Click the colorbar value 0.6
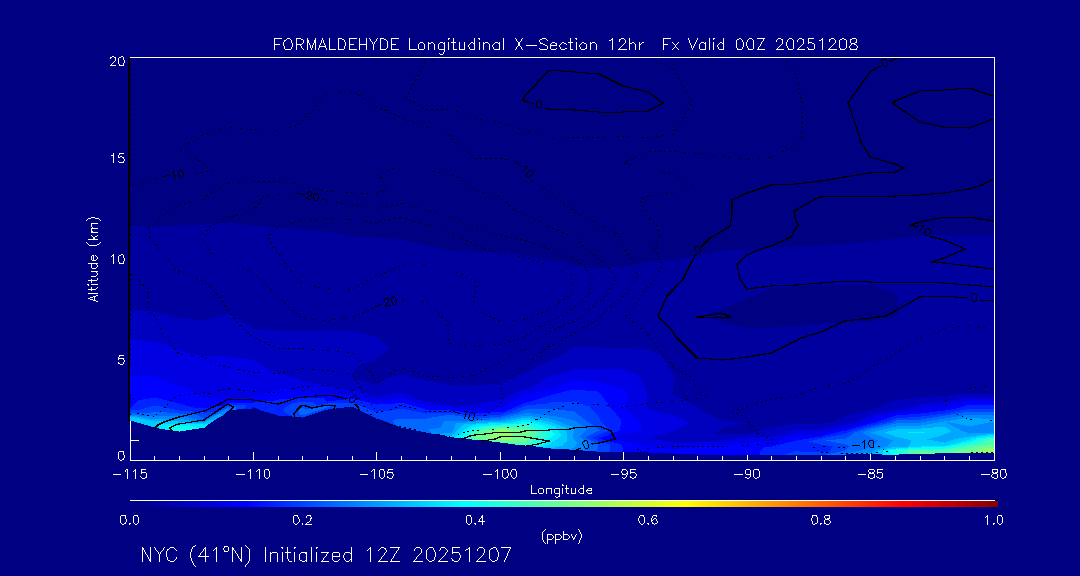1080x576 pixels. (x=648, y=521)
